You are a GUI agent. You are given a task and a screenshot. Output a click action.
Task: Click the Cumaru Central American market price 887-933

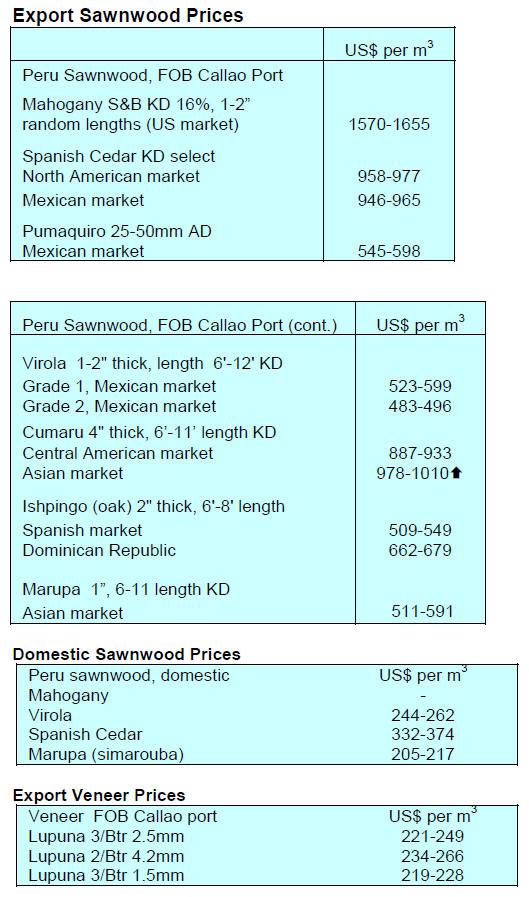(420, 453)
